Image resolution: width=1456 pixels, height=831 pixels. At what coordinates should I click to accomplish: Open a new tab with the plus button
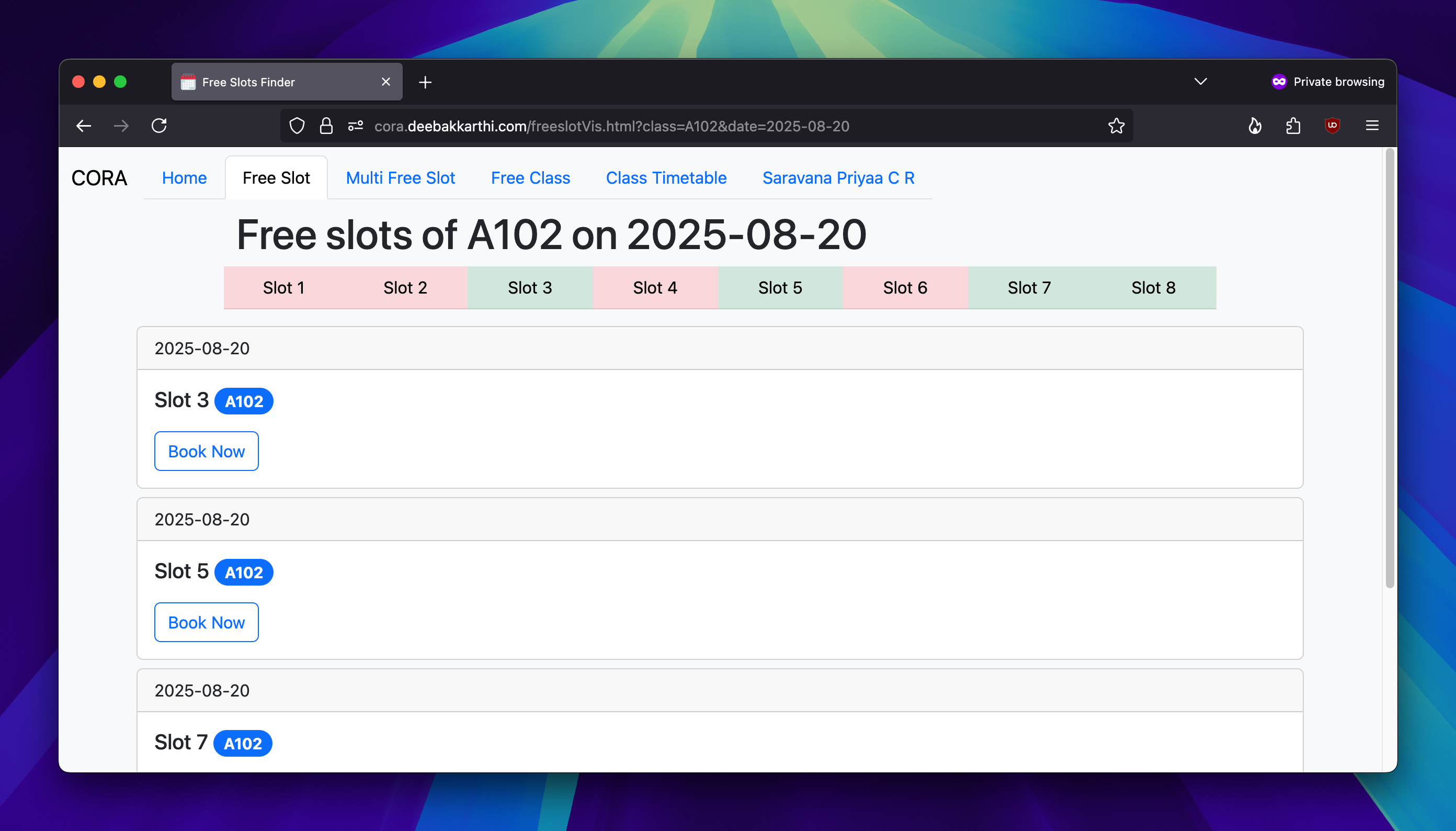coord(425,82)
